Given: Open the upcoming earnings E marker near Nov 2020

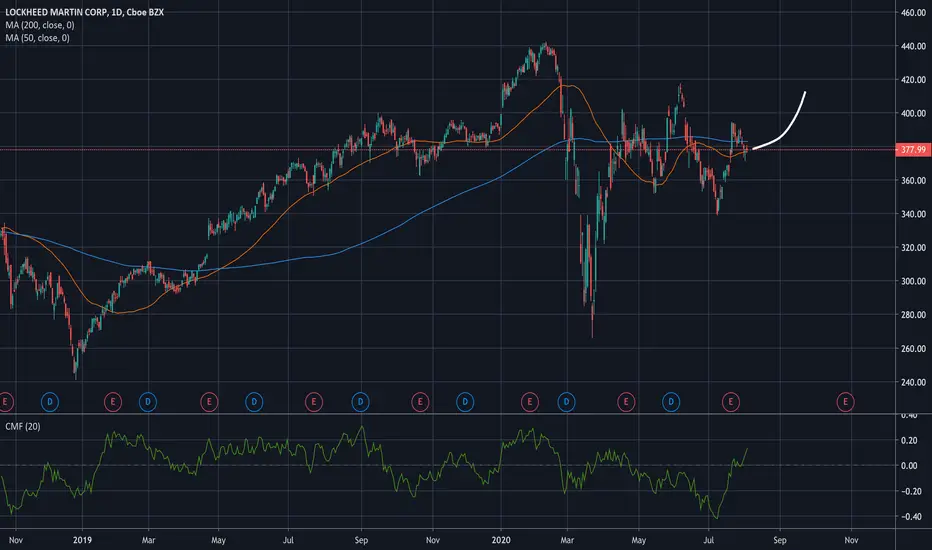Looking at the screenshot, I should pyautogui.click(x=845, y=402).
